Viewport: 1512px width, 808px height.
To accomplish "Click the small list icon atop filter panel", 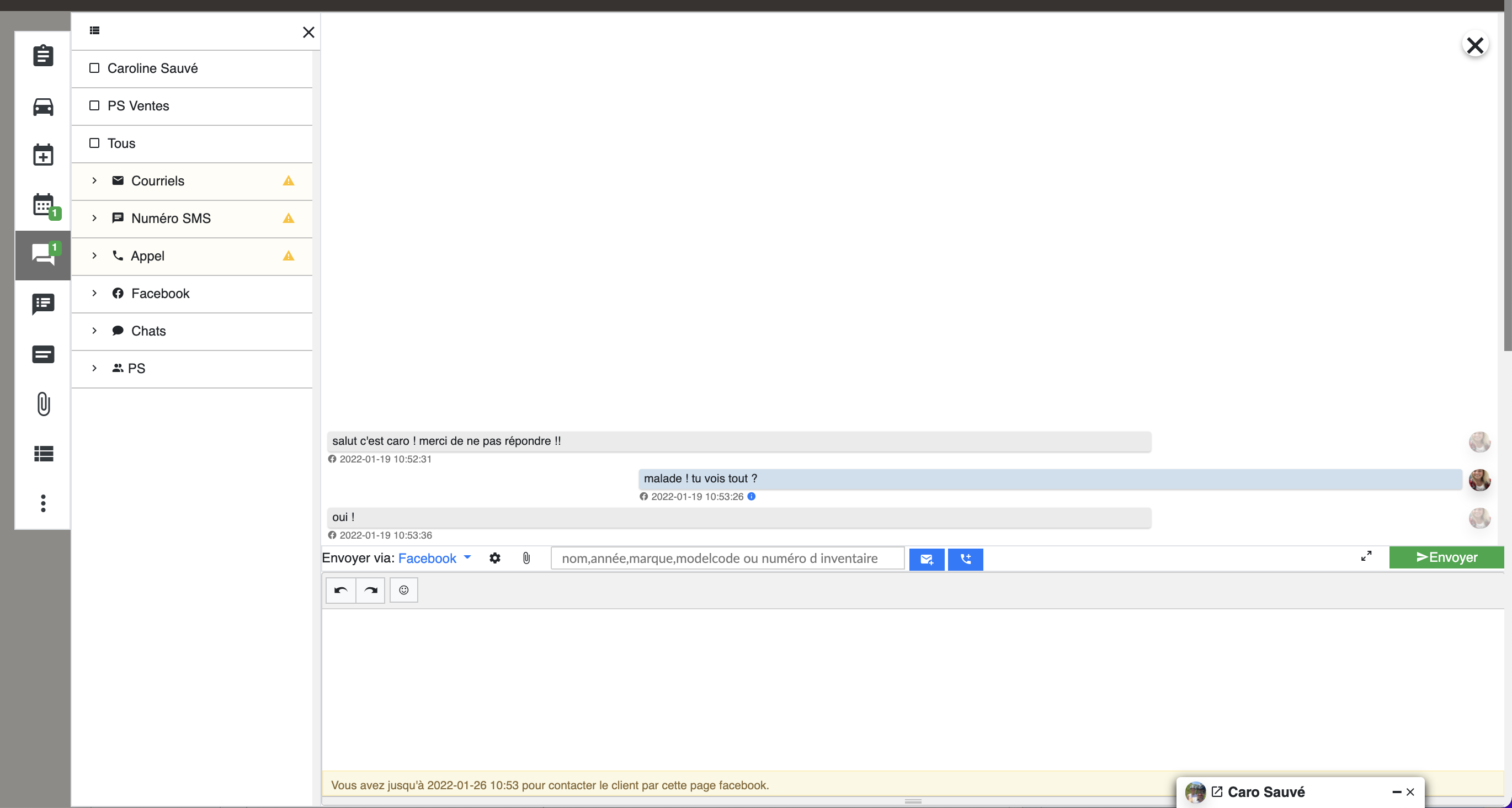I will (x=94, y=30).
